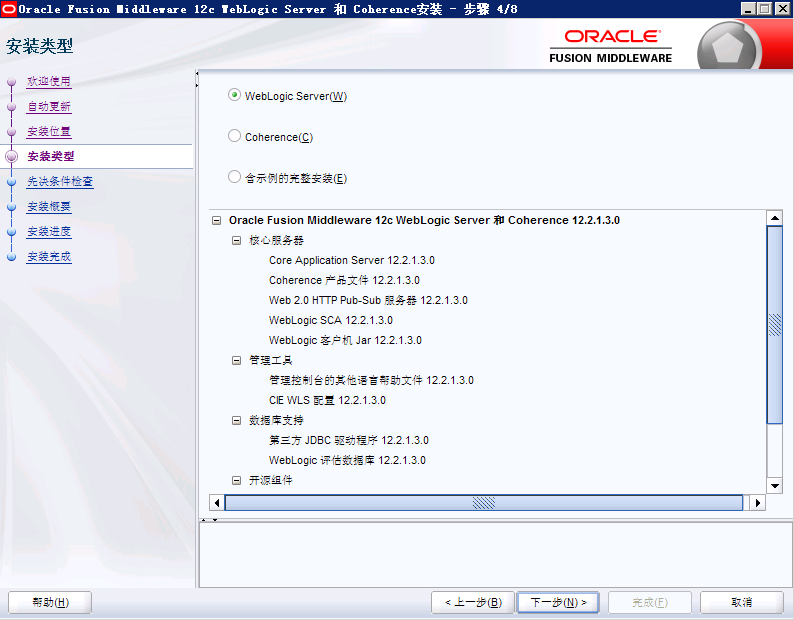Open the 自动更新 step
Viewport: 794px width, 620px height.
point(49,106)
